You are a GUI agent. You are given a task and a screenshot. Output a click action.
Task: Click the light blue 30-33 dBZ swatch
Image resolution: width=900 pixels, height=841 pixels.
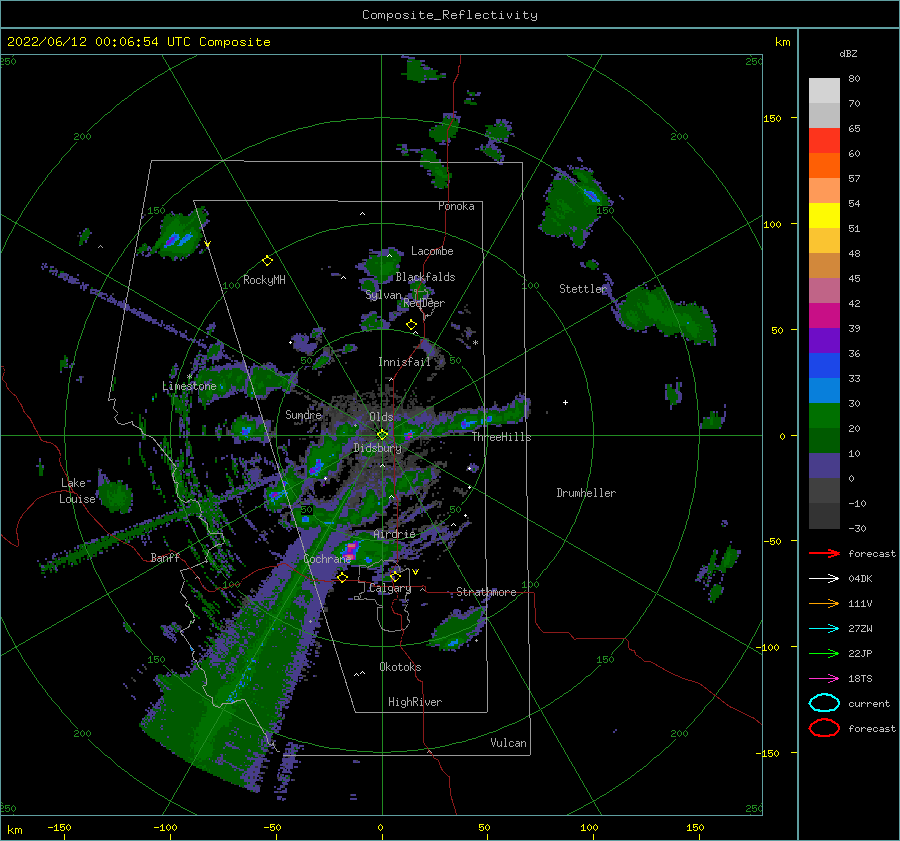click(824, 390)
